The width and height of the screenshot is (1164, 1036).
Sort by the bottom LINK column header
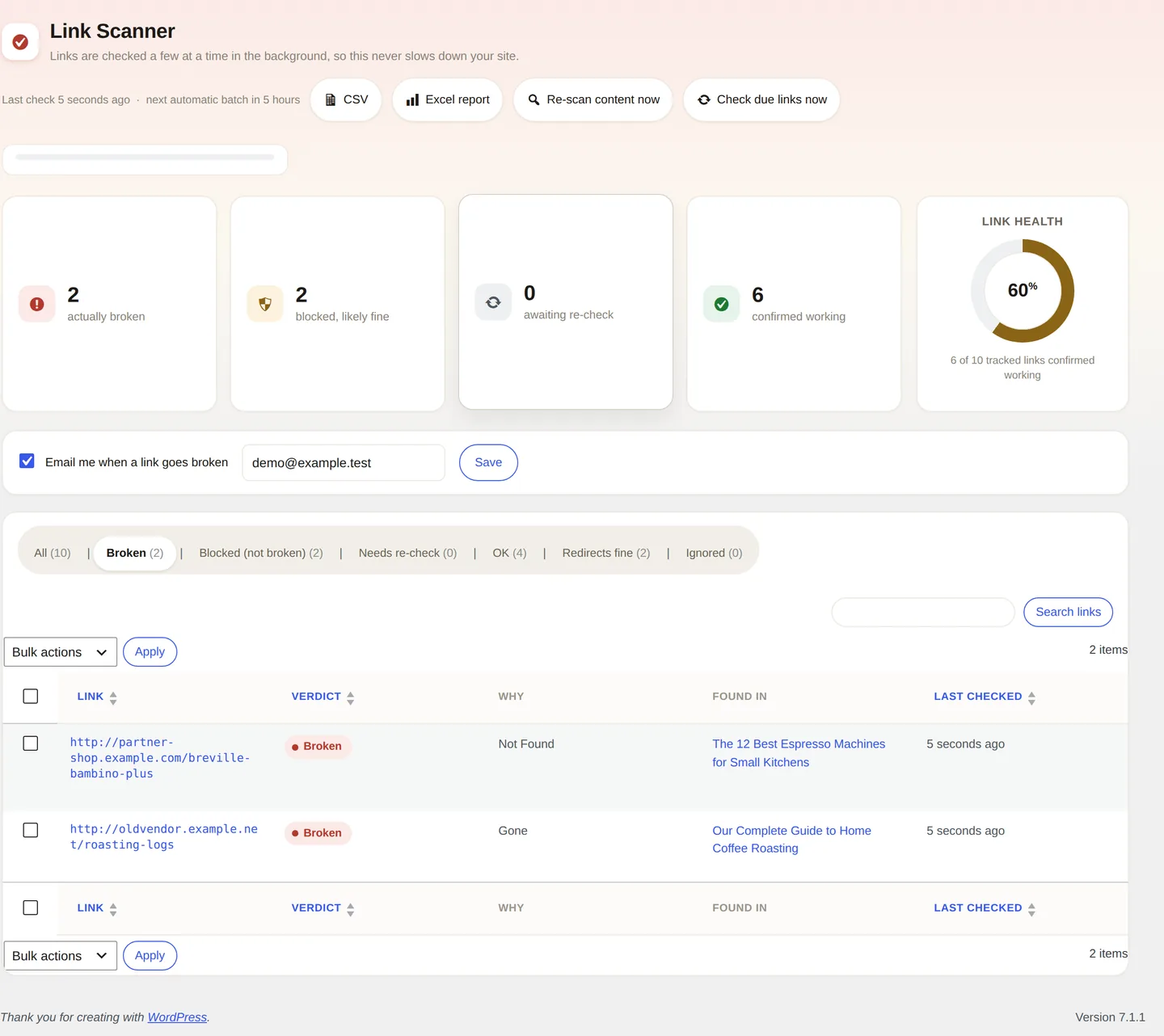pos(91,908)
